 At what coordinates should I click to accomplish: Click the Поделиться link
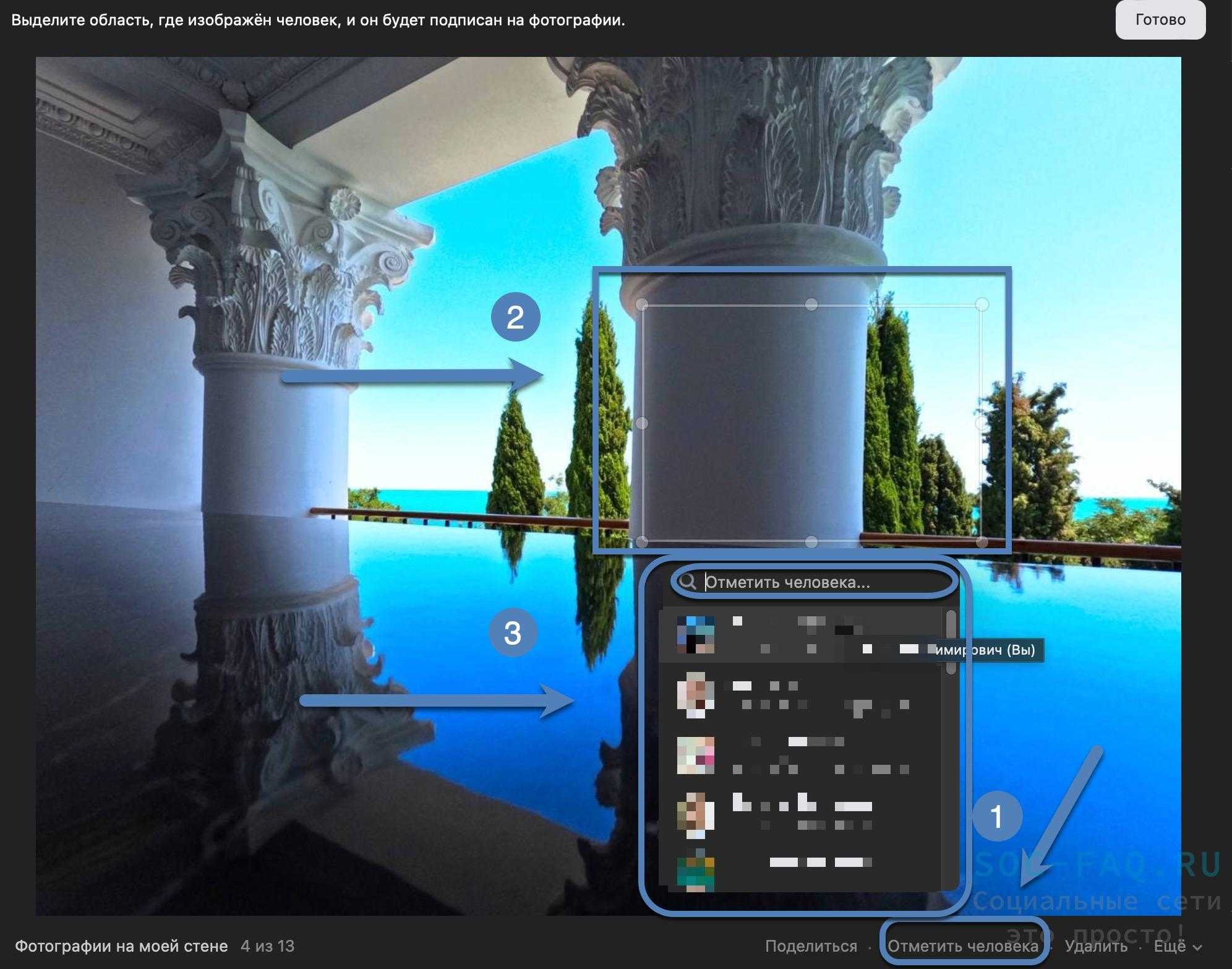click(x=811, y=946)
